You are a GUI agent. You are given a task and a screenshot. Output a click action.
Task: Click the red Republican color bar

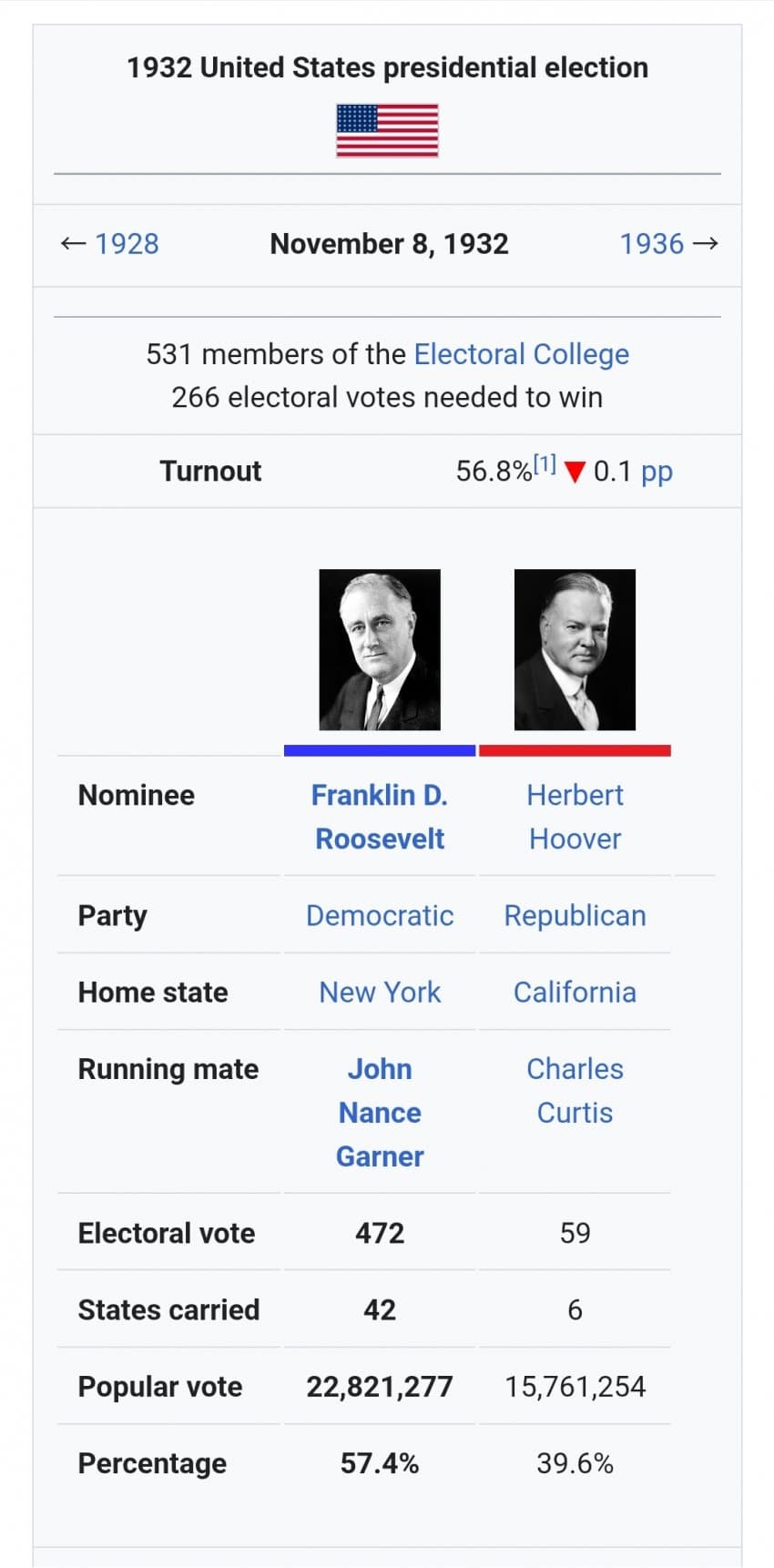[575, 750]
